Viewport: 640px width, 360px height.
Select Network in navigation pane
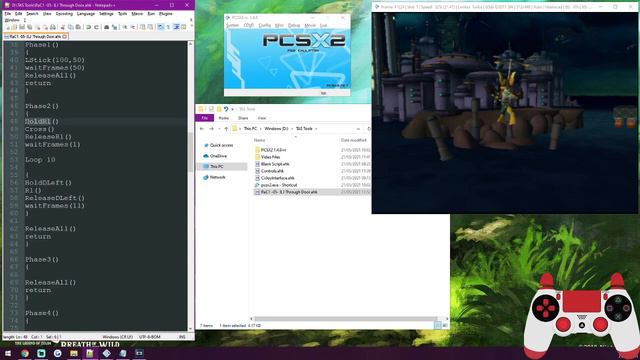pos(214,177)
